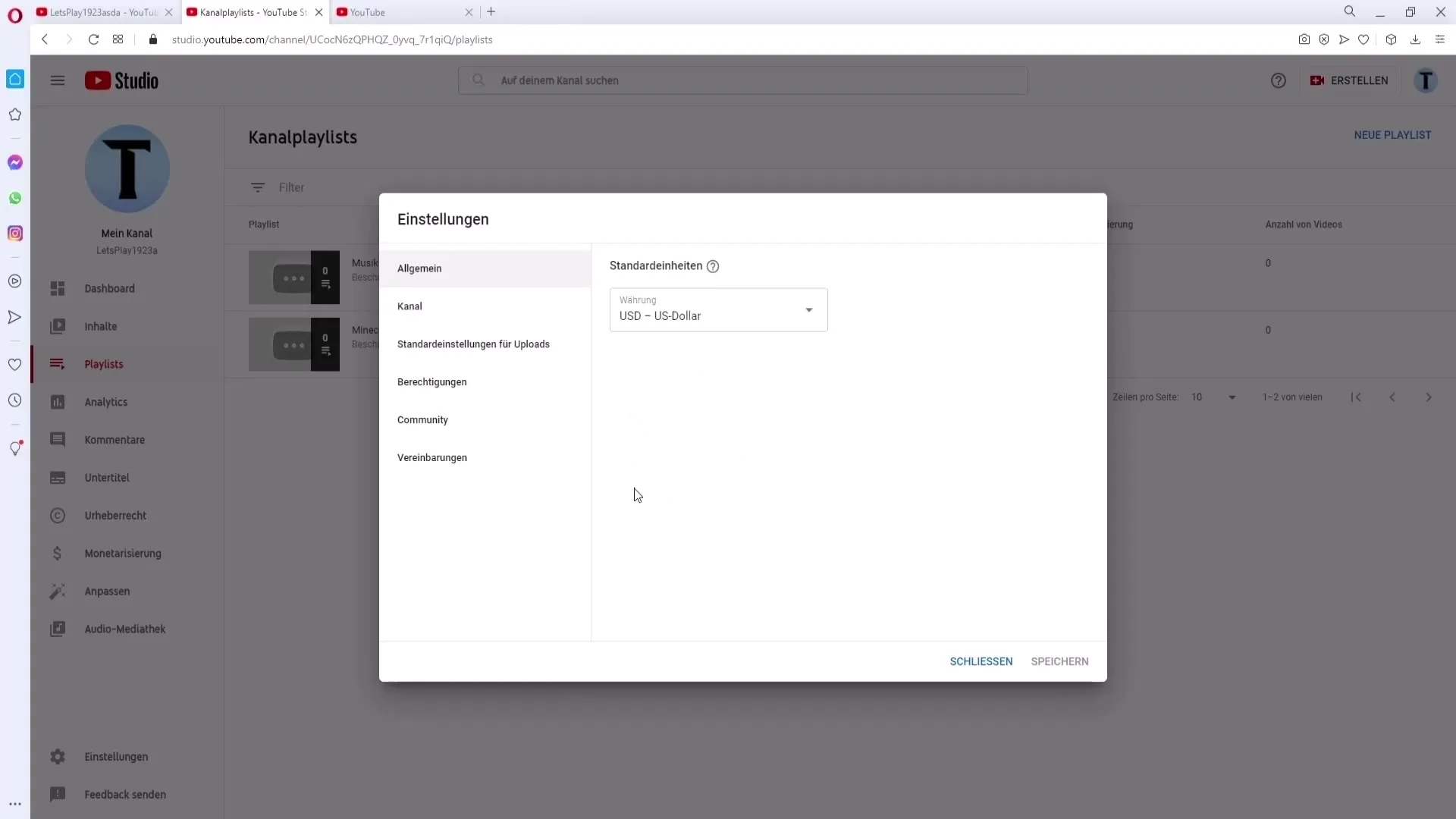The width and height of the screenshot is (1456, 819).
Task: Click the Analytics icon in sidebar
Action: click(57, 401)
